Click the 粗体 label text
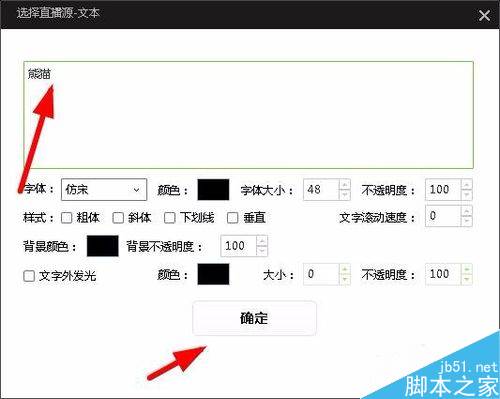500x399 pixels. click(88, 218)
